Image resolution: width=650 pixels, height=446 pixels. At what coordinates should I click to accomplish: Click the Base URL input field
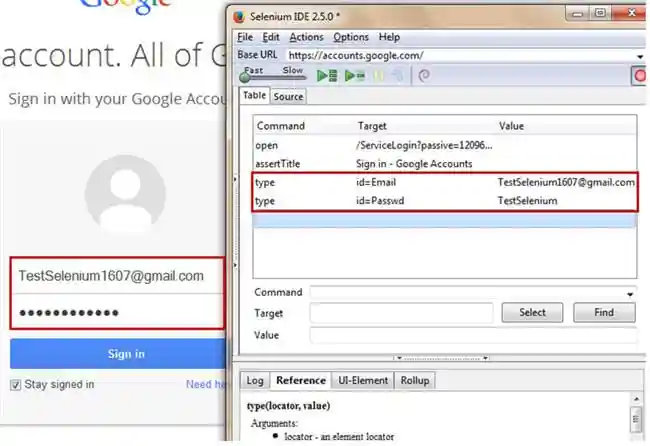pos(460,56)
